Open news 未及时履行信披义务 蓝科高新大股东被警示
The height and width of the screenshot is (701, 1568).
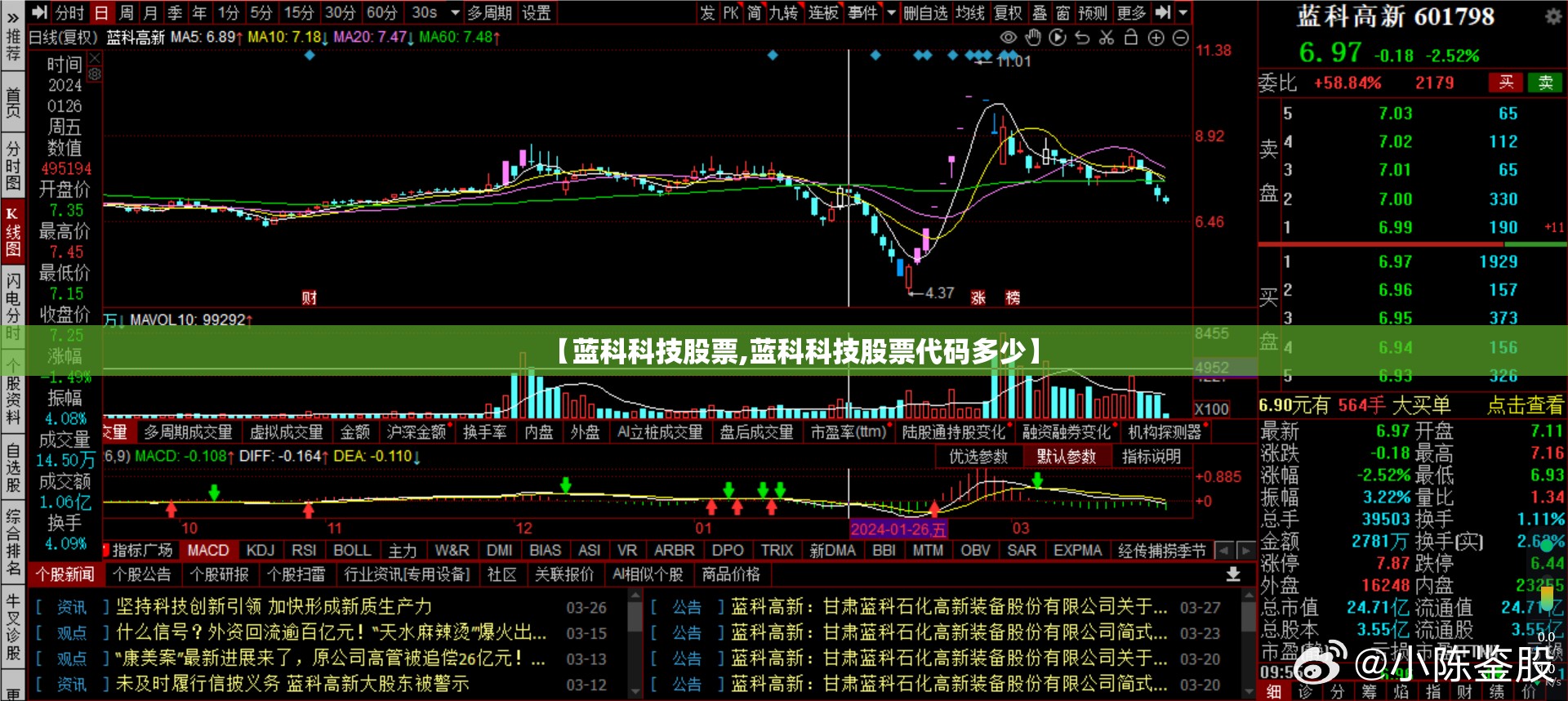pyautogui.click(x=292, y=684)
